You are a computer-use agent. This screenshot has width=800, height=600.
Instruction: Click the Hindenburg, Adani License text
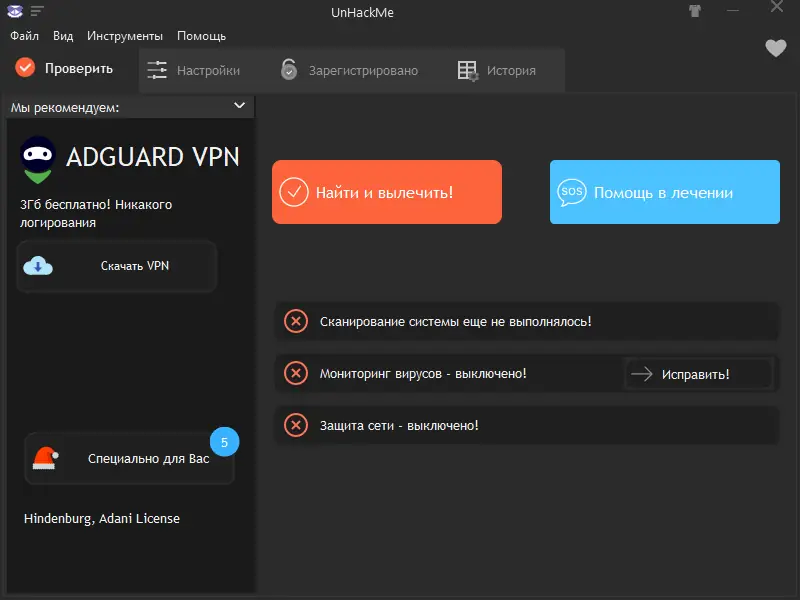point(102,518)
